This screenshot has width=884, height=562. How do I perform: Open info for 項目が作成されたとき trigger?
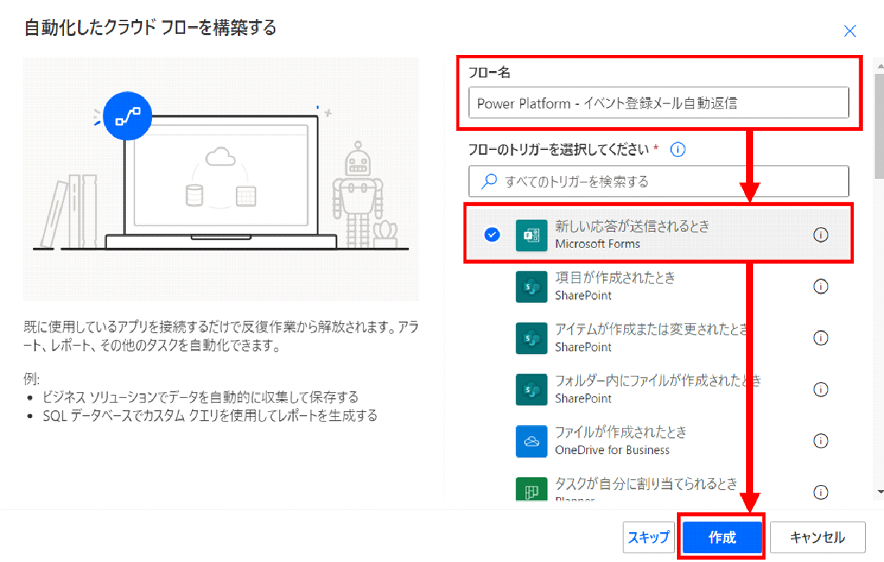click(820, 286)
